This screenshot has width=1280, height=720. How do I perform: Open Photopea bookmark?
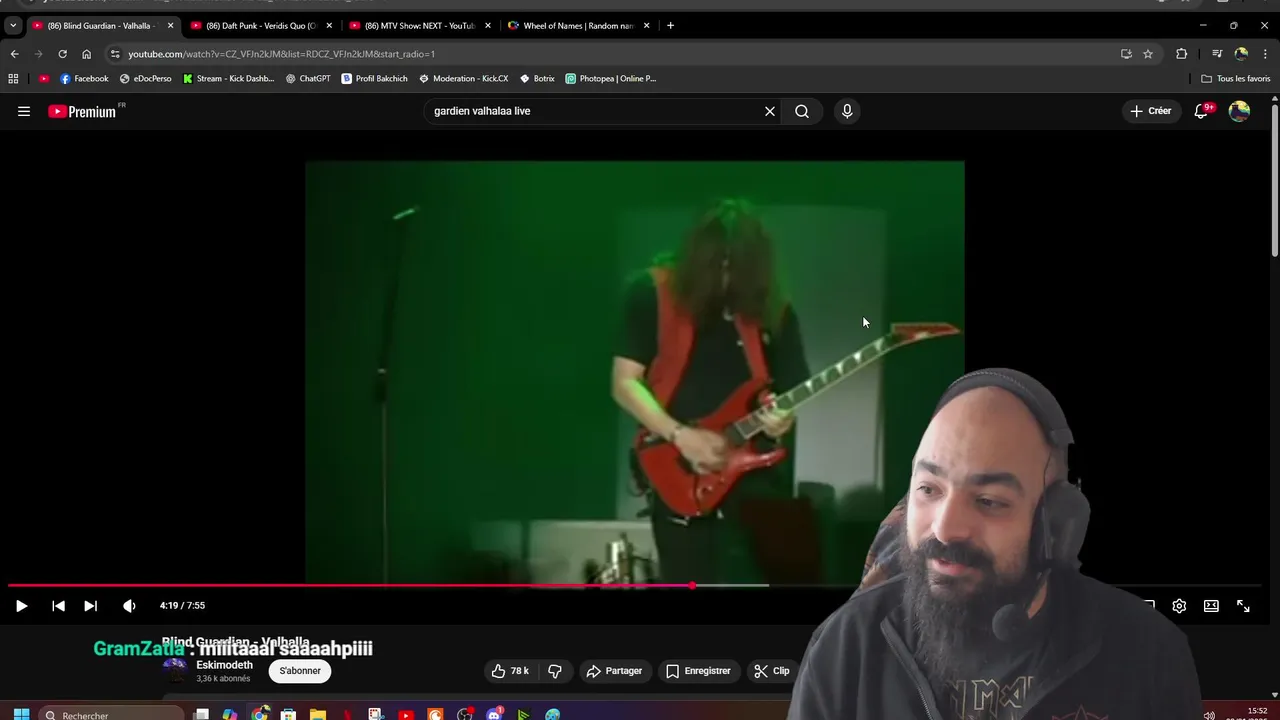coord(610,78)
